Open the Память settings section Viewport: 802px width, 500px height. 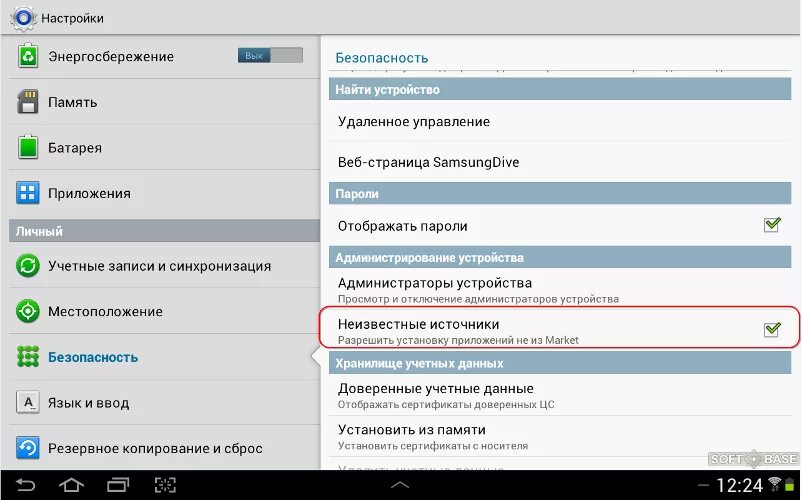(165, 102)
